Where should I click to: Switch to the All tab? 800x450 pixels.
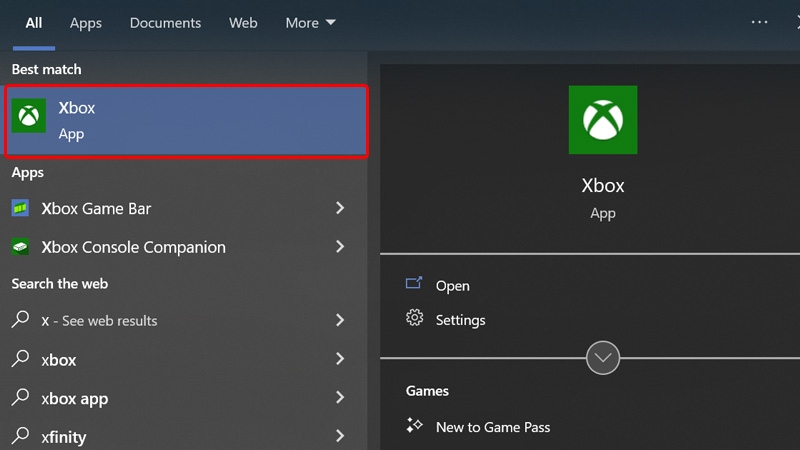point(34,23)
